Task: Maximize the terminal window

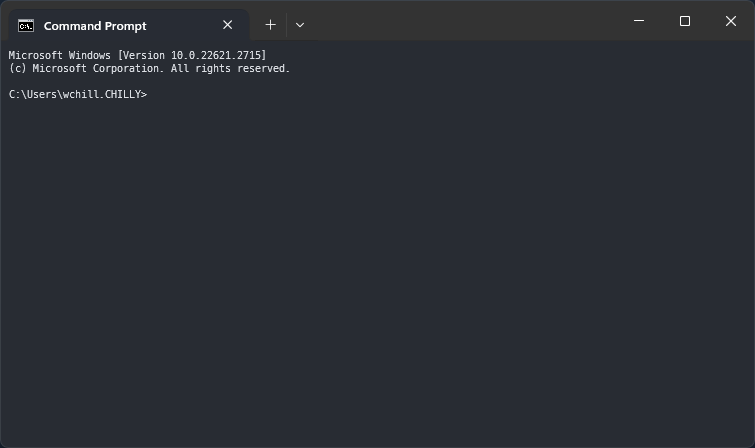Action: coord(685,21)
